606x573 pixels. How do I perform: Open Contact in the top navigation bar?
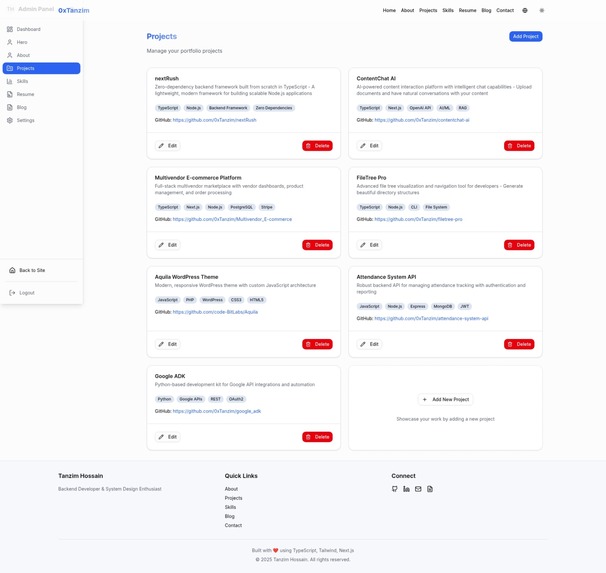point(505,10)
